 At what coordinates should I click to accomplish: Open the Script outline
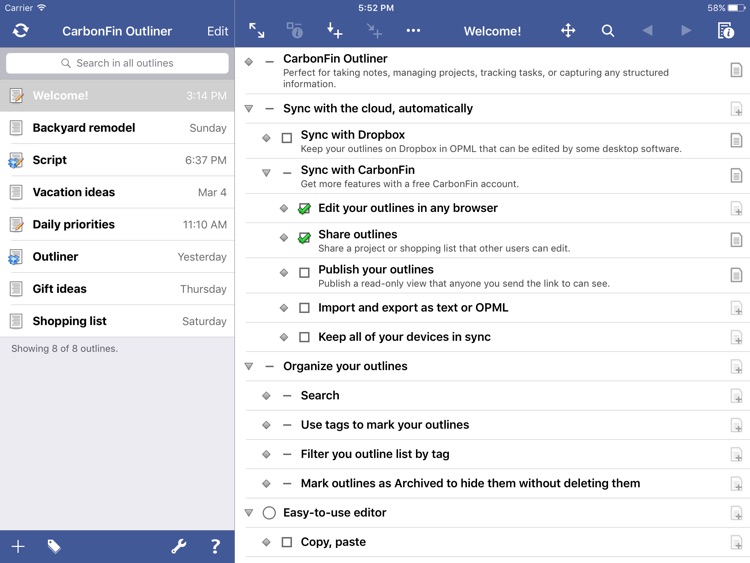click(x=117, y=160)
